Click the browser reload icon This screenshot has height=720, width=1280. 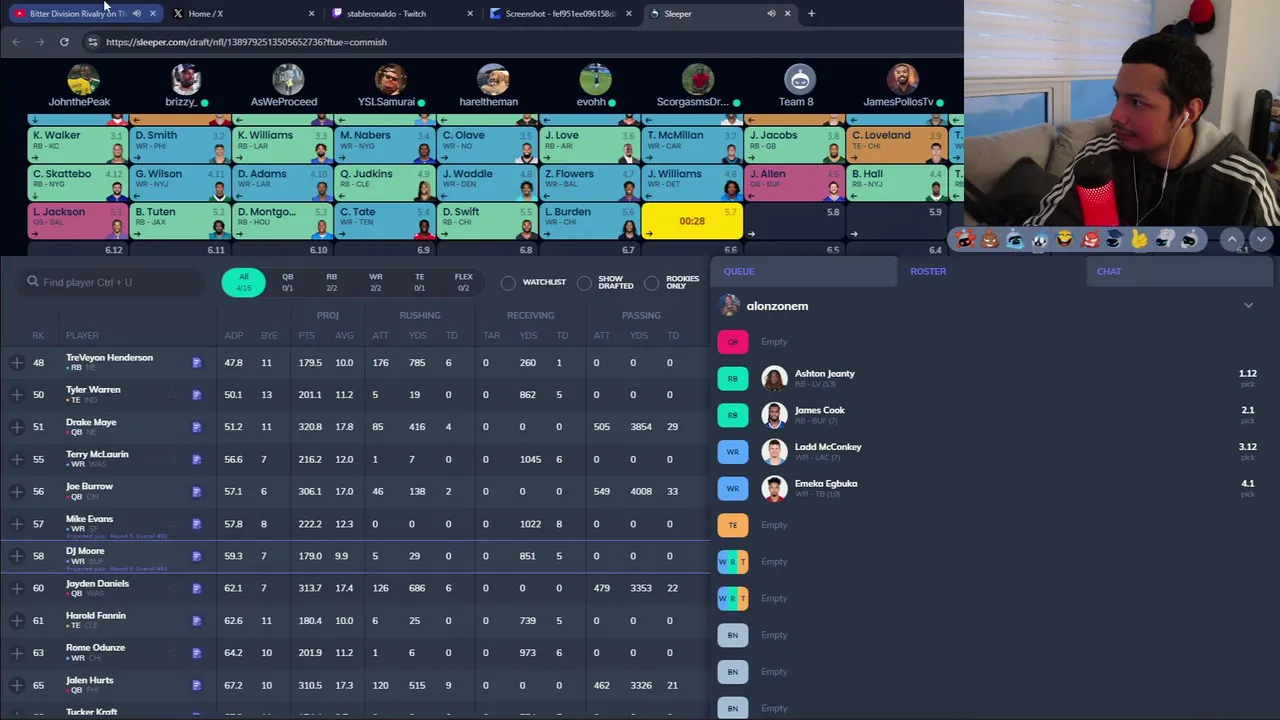point(64,42)
